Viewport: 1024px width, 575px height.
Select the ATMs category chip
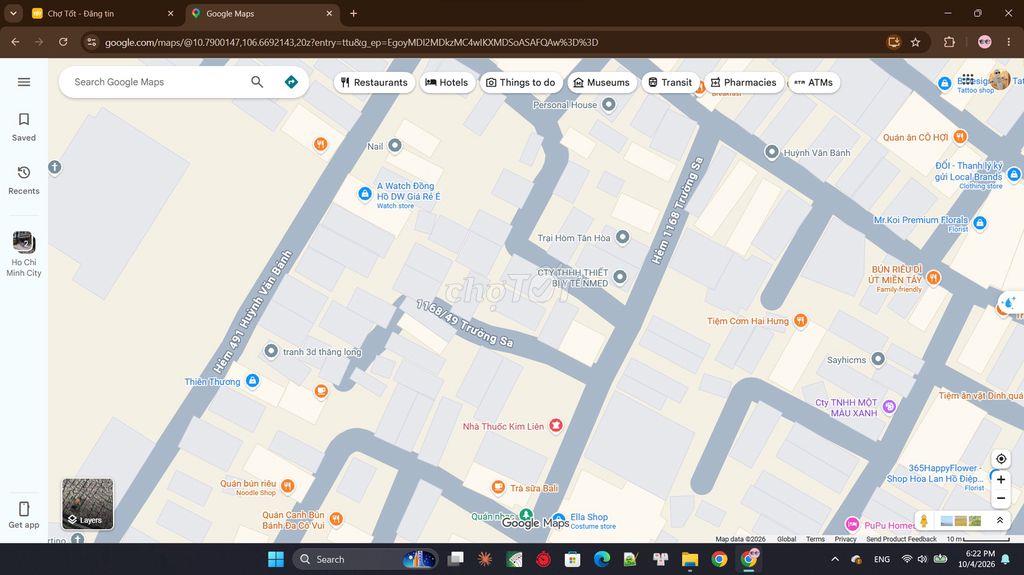coord(814,82)
